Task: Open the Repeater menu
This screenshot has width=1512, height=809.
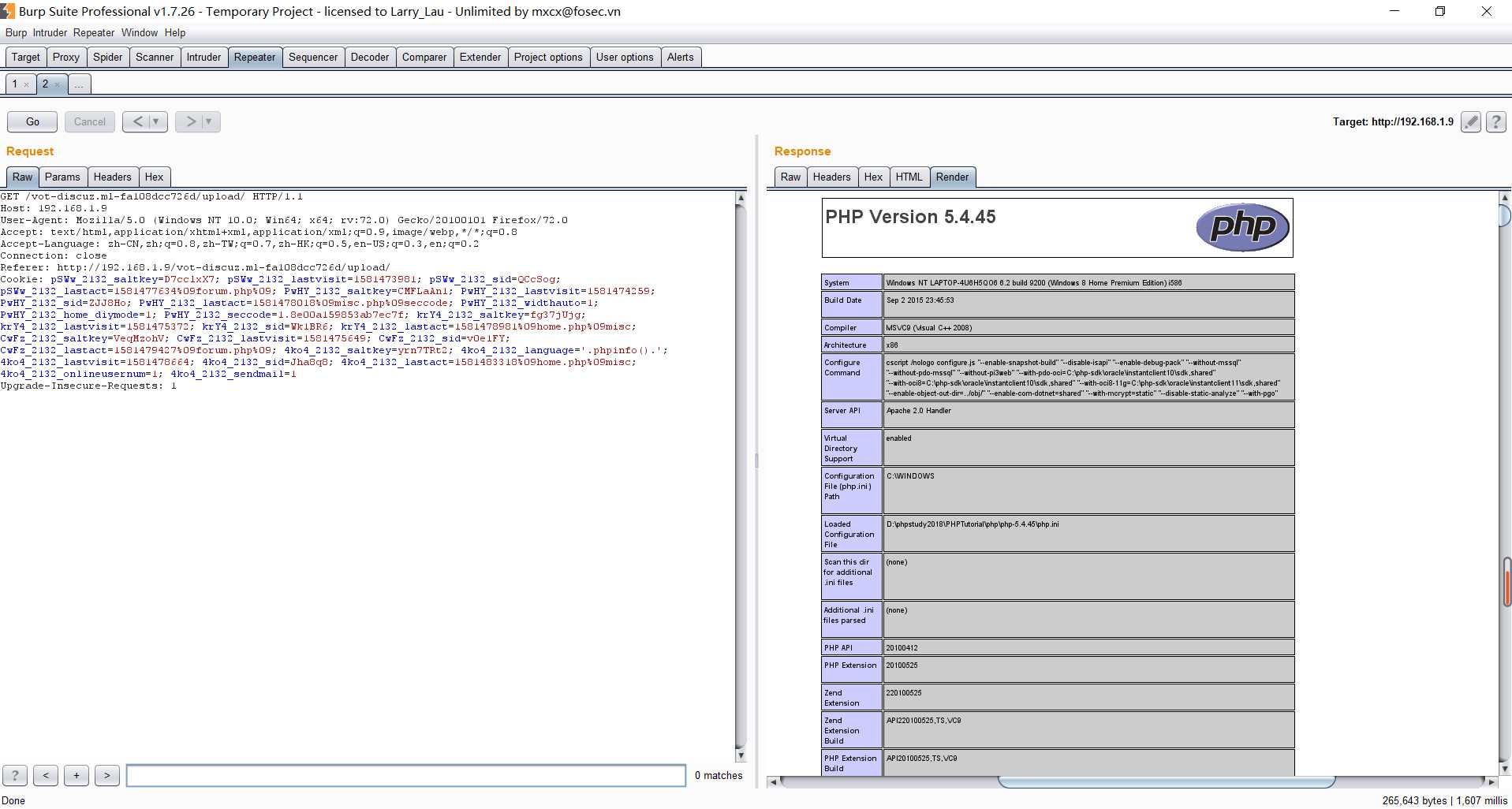Action: tap(94, 32)
